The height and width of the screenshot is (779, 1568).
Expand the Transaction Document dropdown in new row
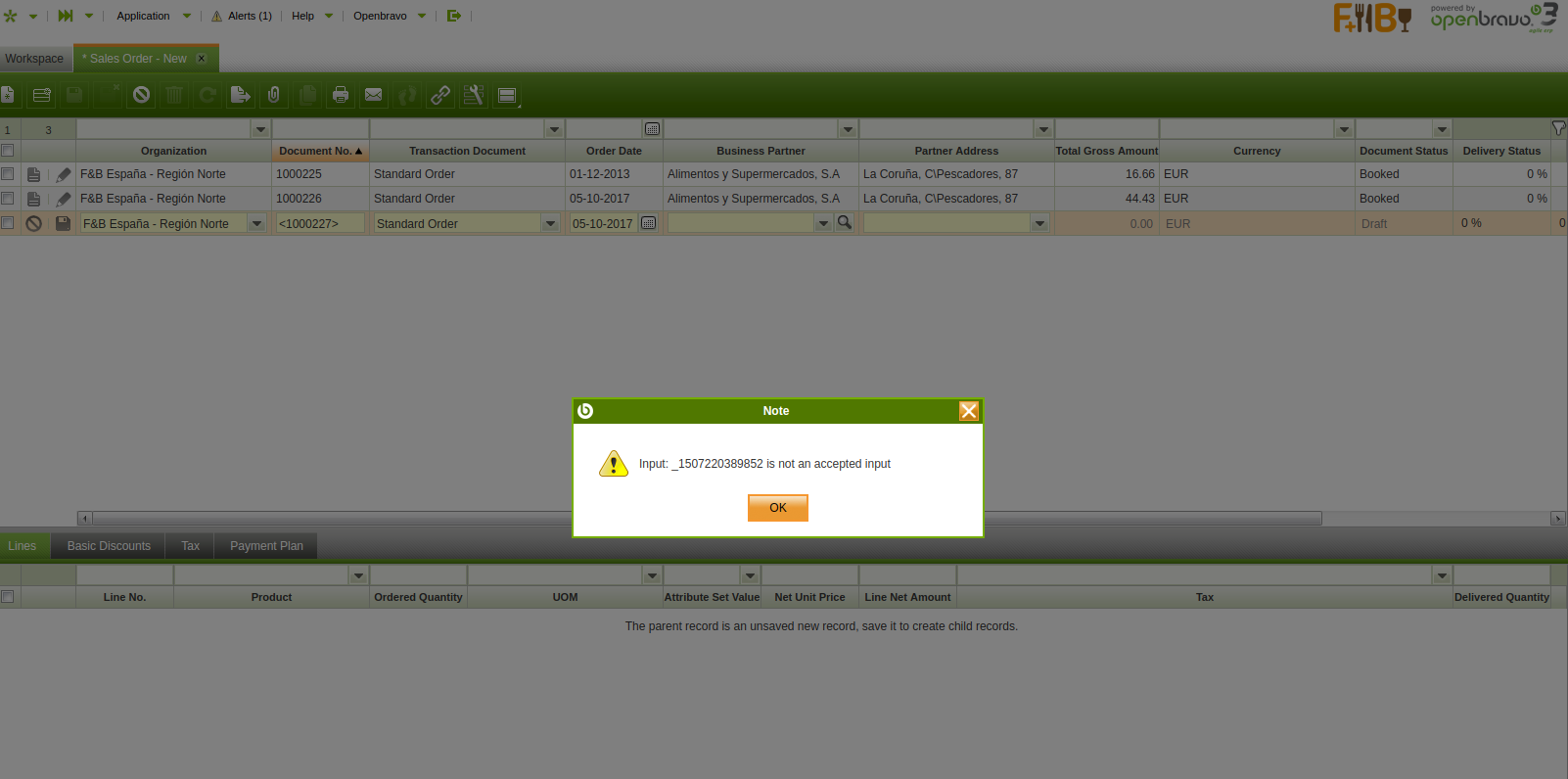tap(550, 224)
